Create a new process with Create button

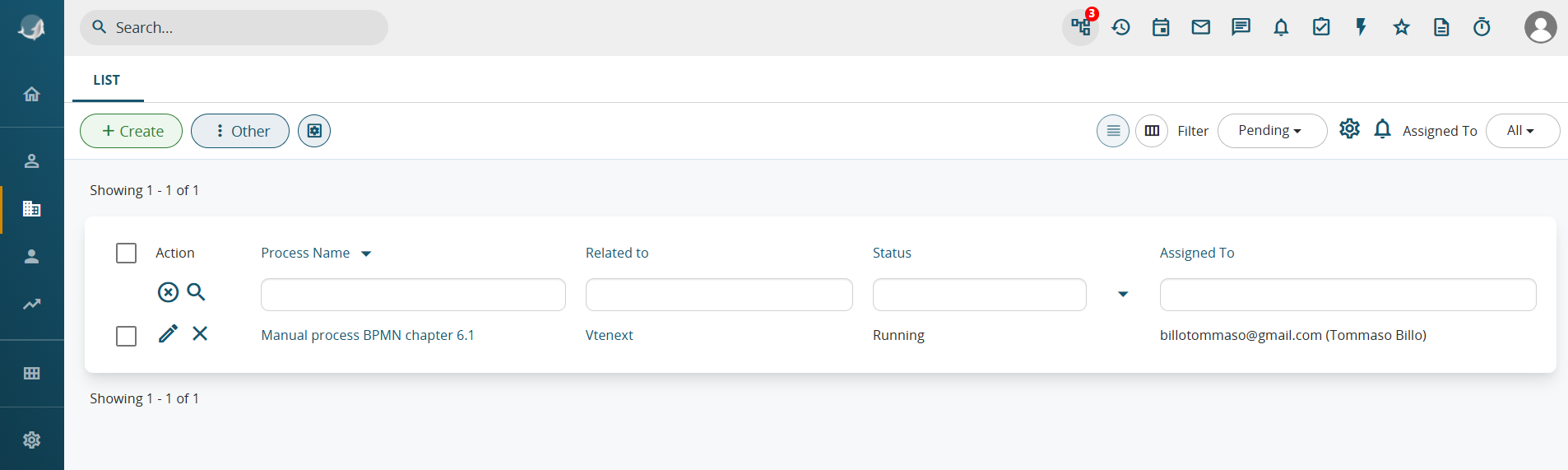131,131
